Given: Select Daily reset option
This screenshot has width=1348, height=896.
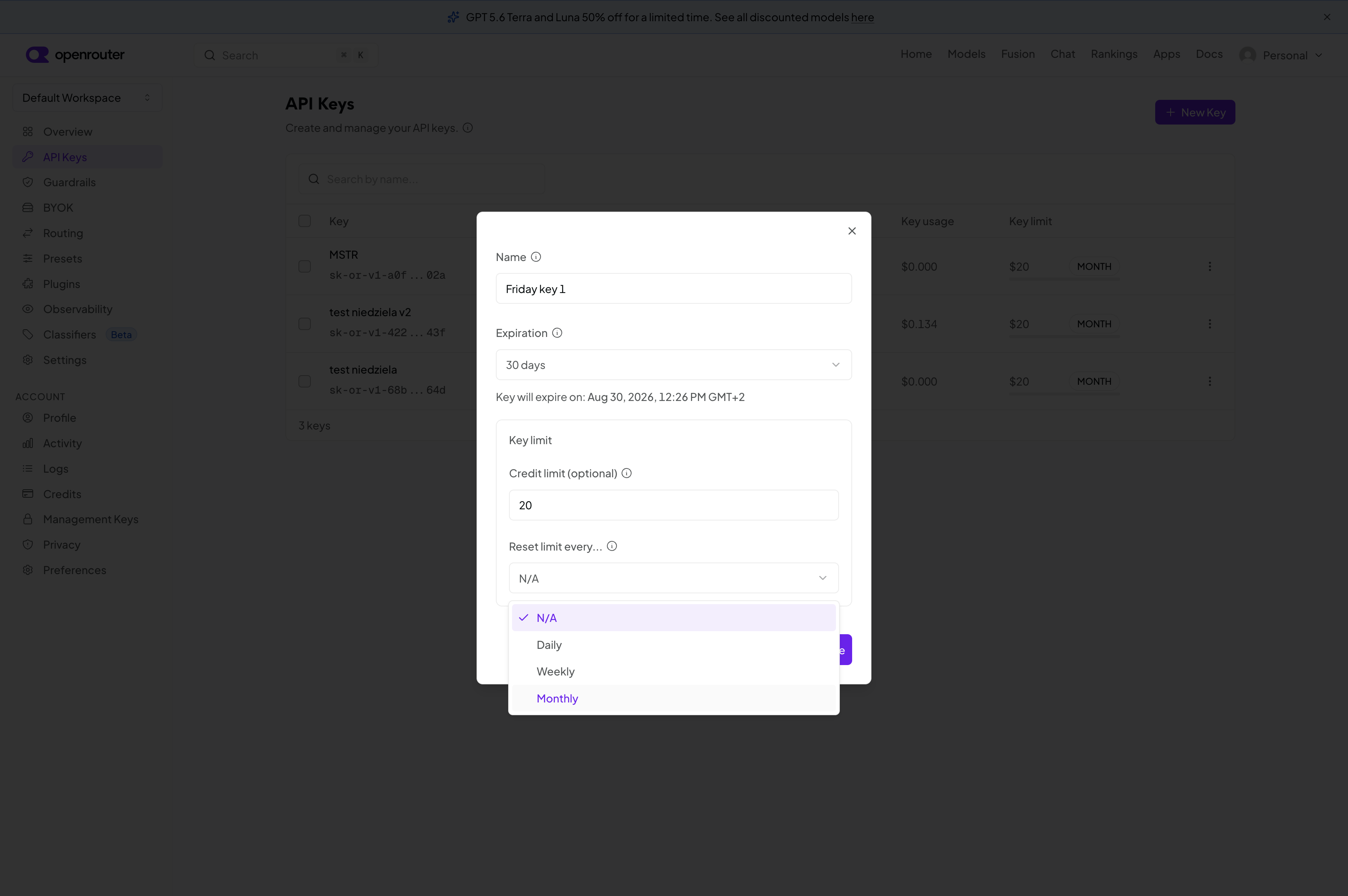Looking at the screenshot, I should (673, 645).
